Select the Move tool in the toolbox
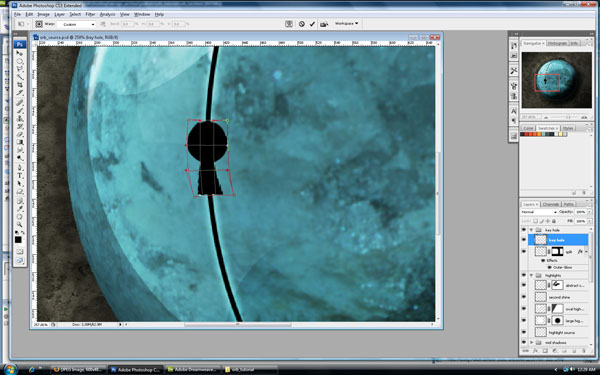The image size is (600, 375). tap(20, 53)
